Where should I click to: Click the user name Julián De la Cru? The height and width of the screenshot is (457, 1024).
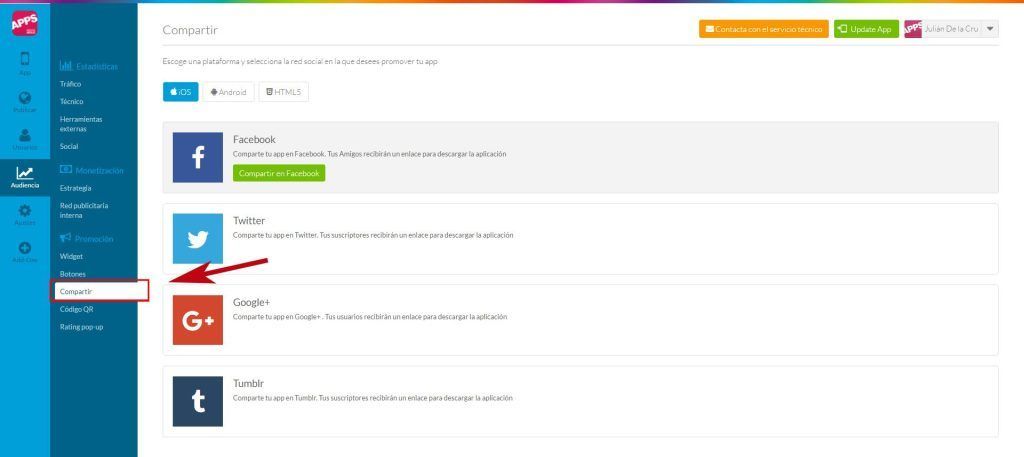[x=952, y=29]
